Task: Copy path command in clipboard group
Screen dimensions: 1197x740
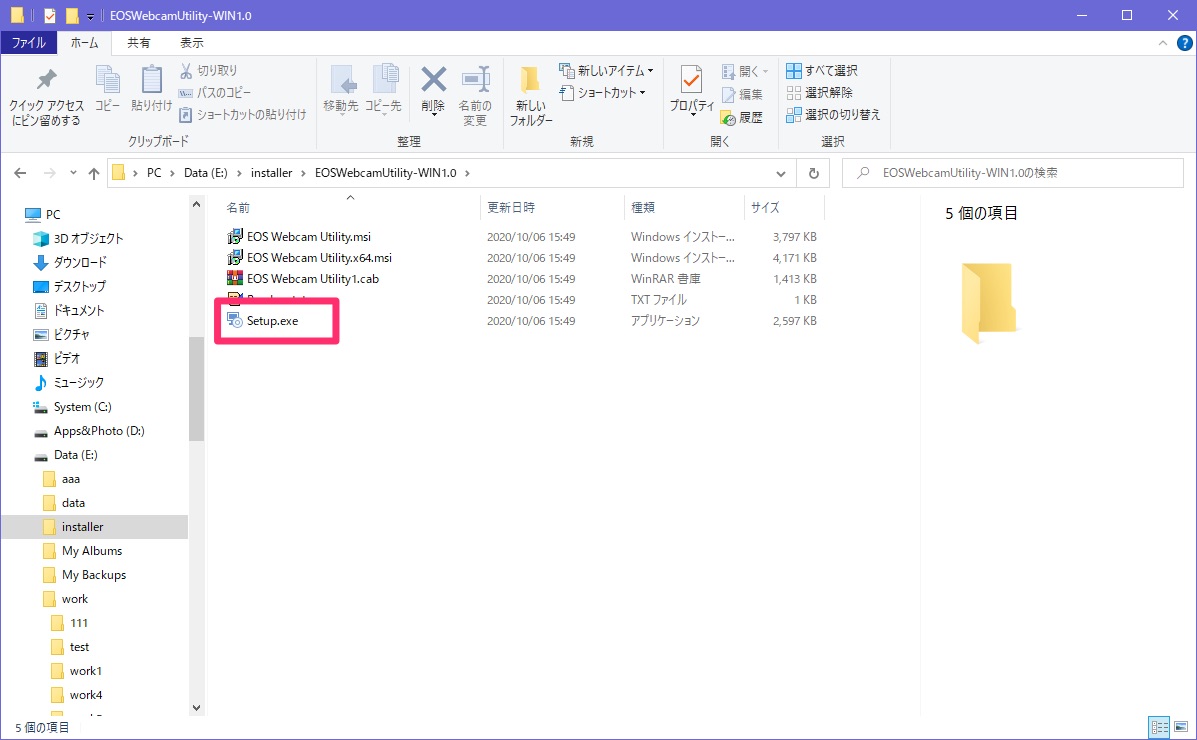Action: coord(215,92)
